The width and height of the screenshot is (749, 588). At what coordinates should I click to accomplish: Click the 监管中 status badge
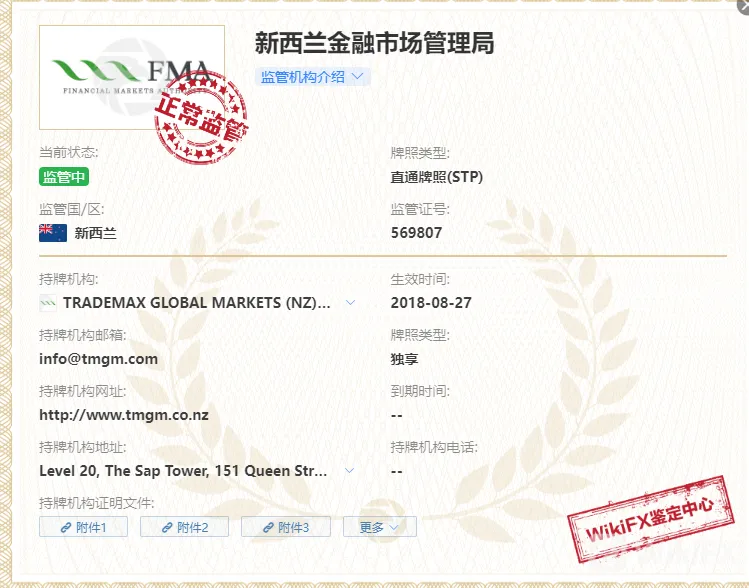click(64, 177)
